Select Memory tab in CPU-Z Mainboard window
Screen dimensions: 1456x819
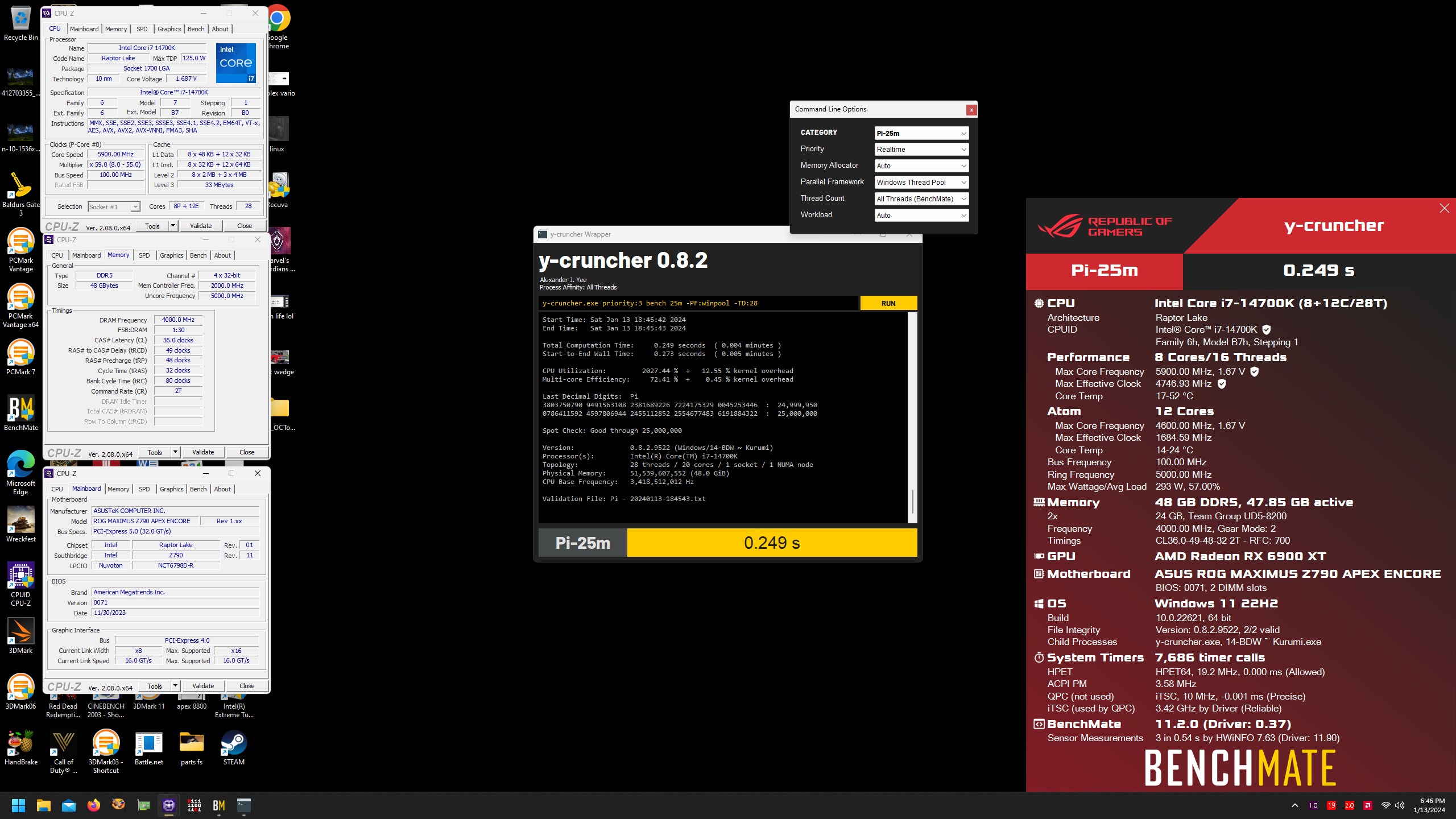click(x=118, y=489)
